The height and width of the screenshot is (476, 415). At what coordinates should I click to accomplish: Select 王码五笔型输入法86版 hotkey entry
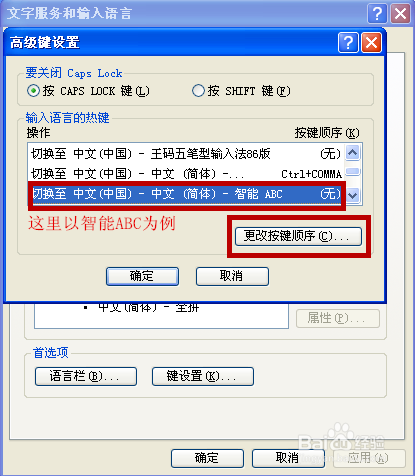(186, 154)
